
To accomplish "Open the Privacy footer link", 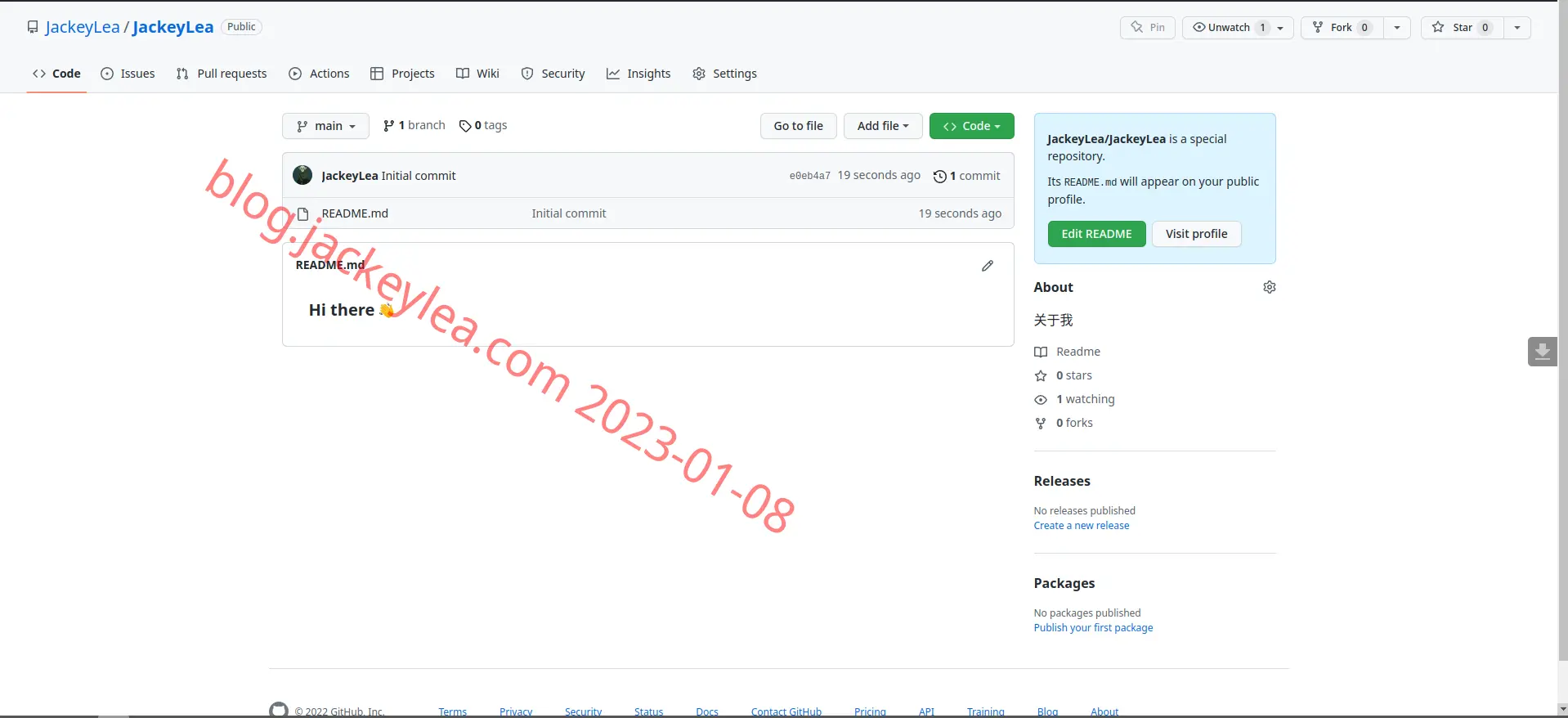I will point(516,711).
